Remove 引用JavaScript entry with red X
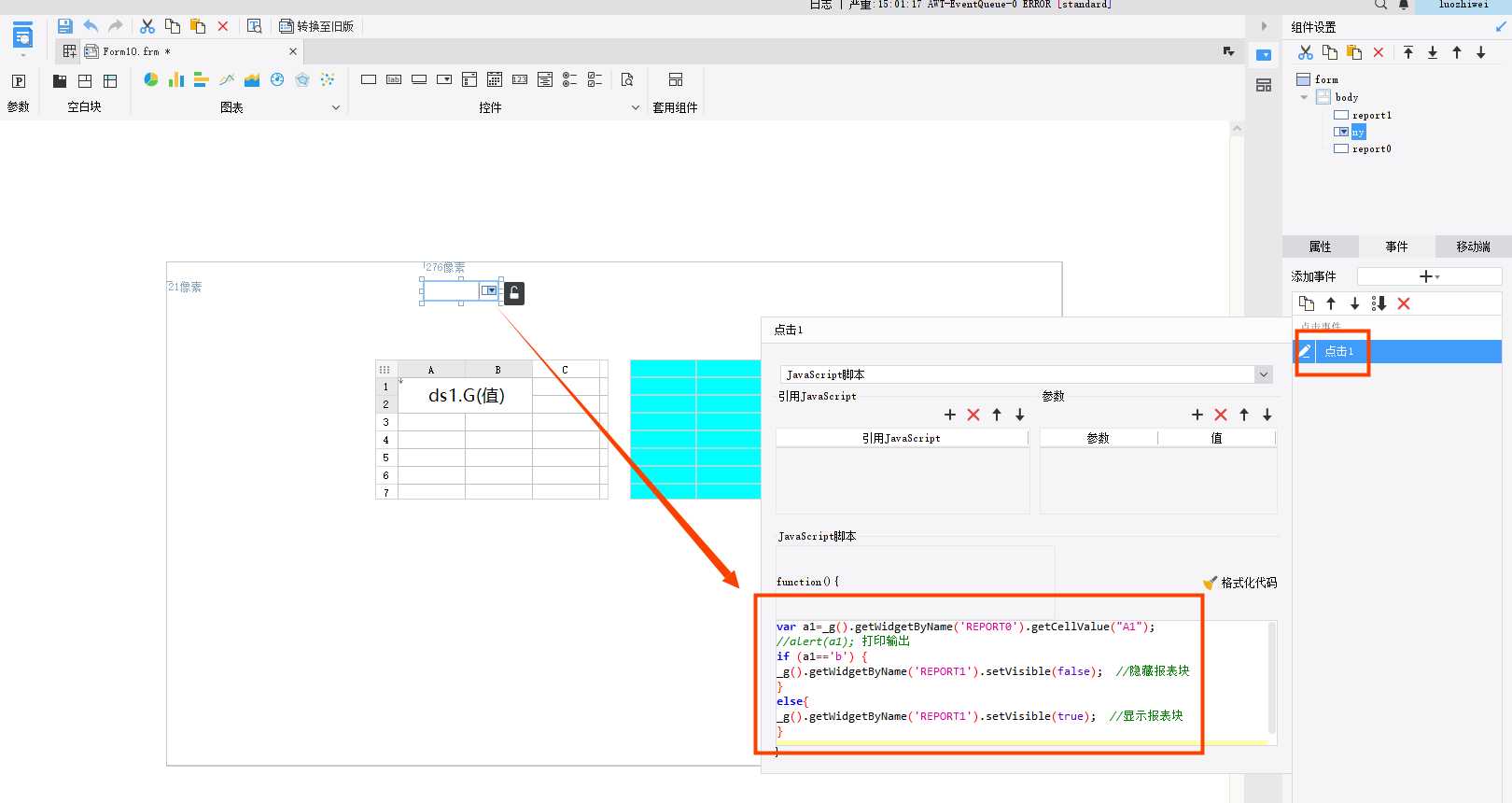Screen dimensions: 1512x803 coord(973,415)
